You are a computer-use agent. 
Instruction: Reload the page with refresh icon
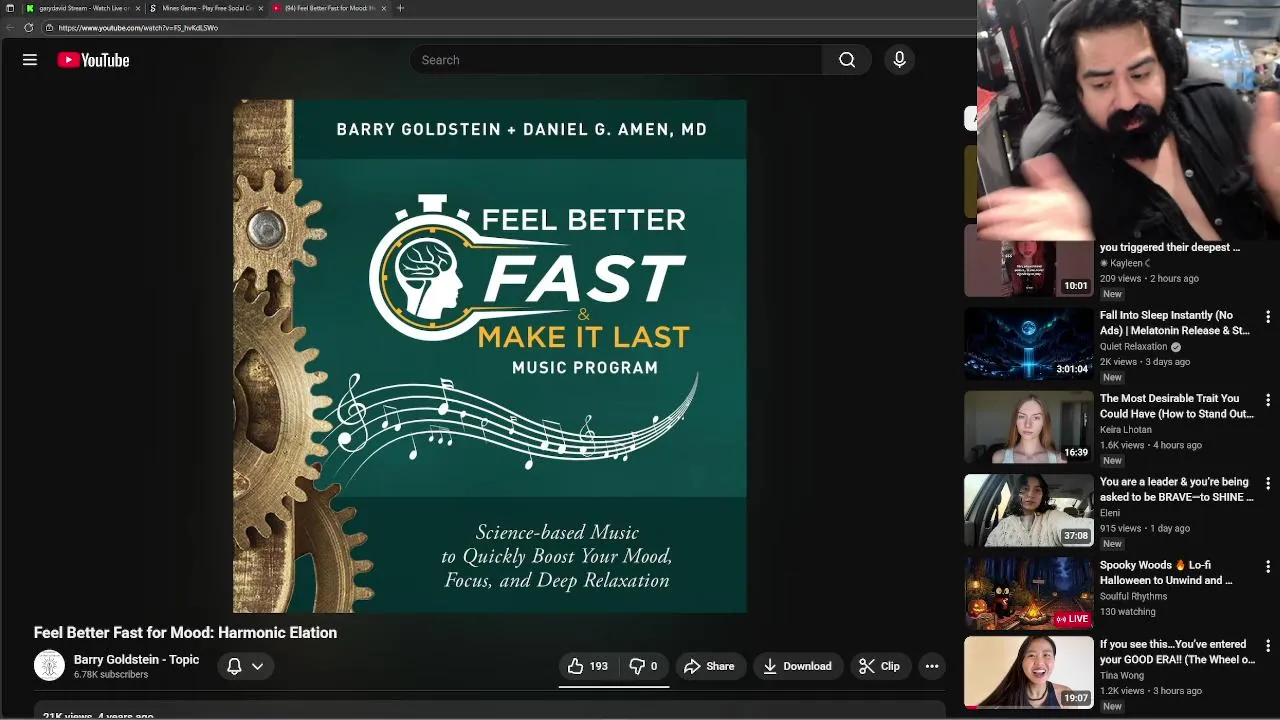coord(28,28)
